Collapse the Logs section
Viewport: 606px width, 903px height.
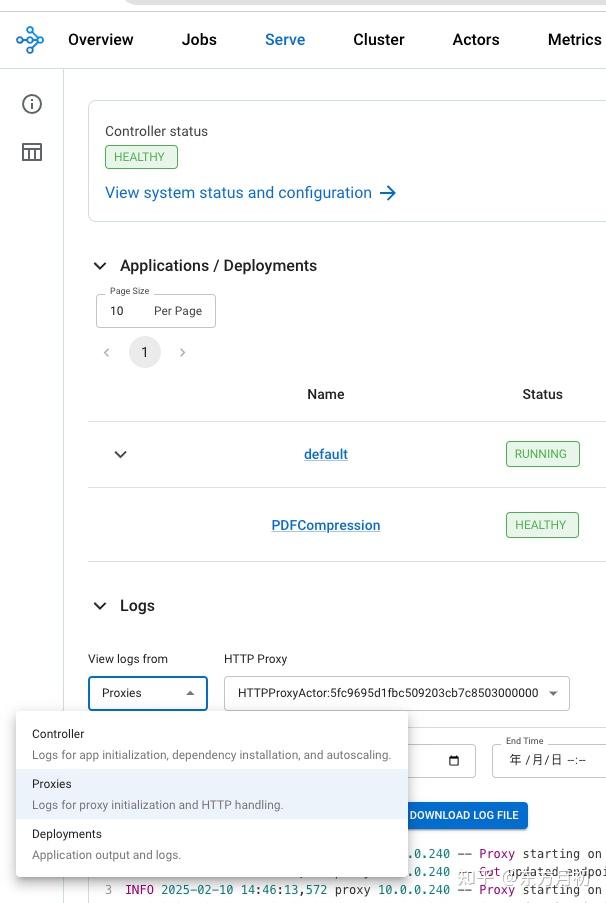point(100,605)
